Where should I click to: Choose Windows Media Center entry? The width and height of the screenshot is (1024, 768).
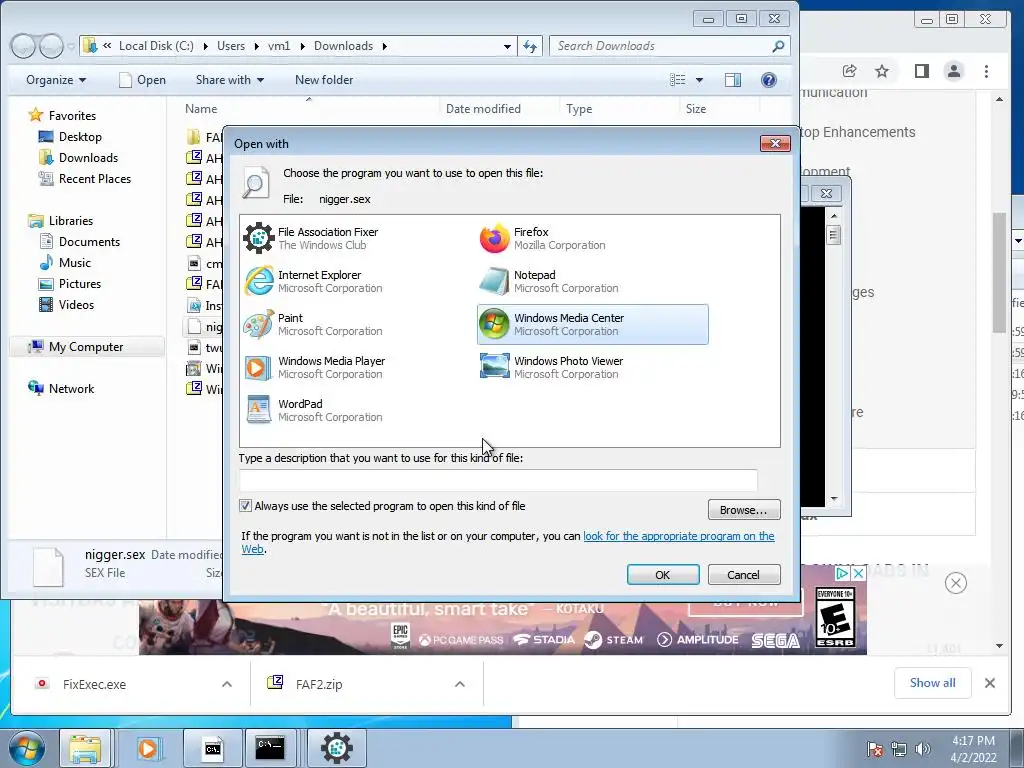[x=592, y=325]
